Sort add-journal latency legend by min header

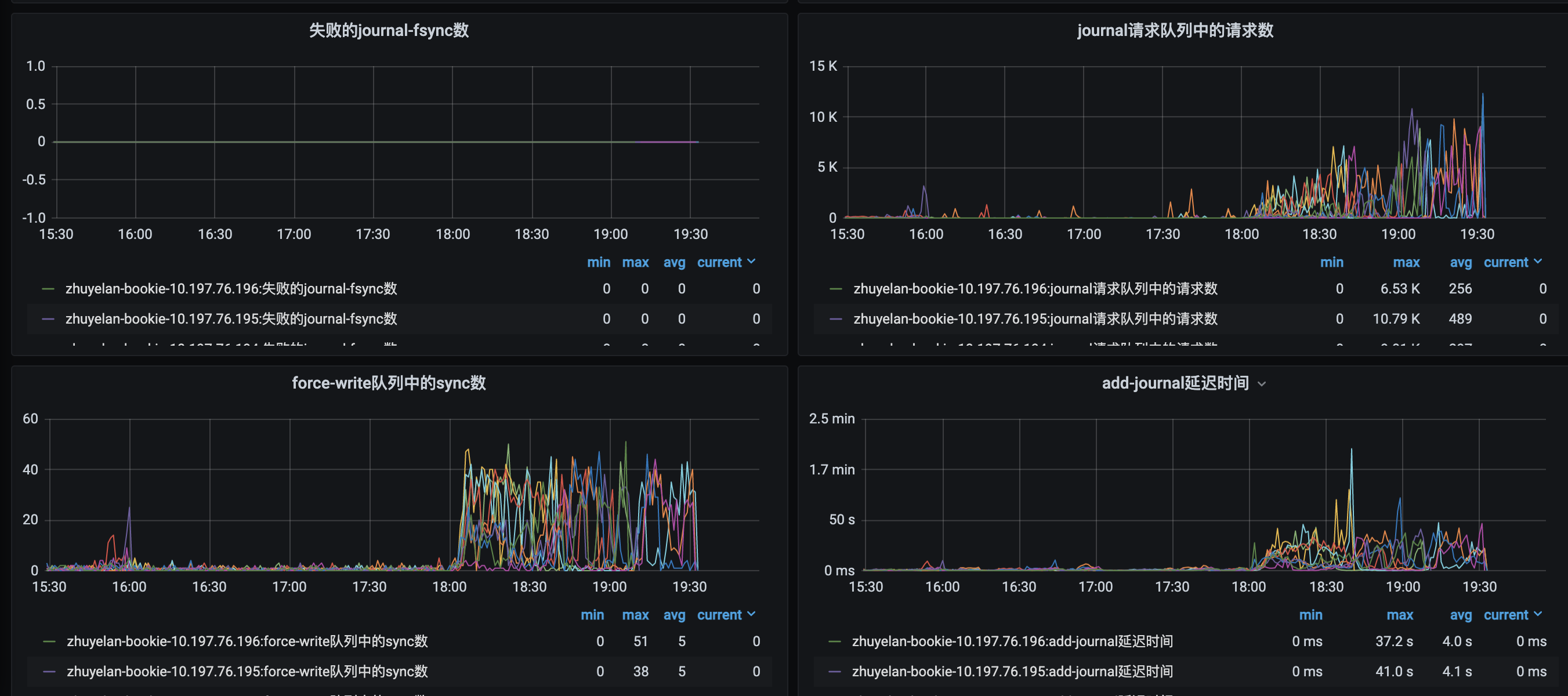[1310, 615]
